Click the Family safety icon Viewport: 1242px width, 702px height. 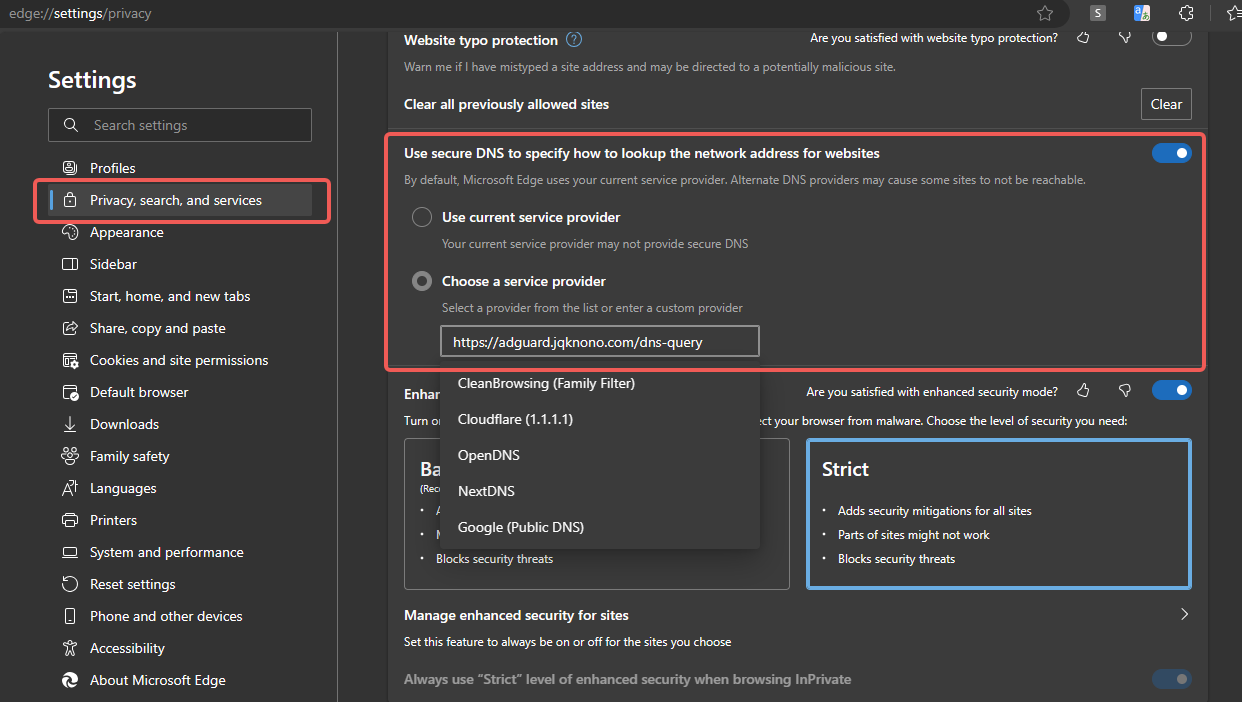click(70, 456)
